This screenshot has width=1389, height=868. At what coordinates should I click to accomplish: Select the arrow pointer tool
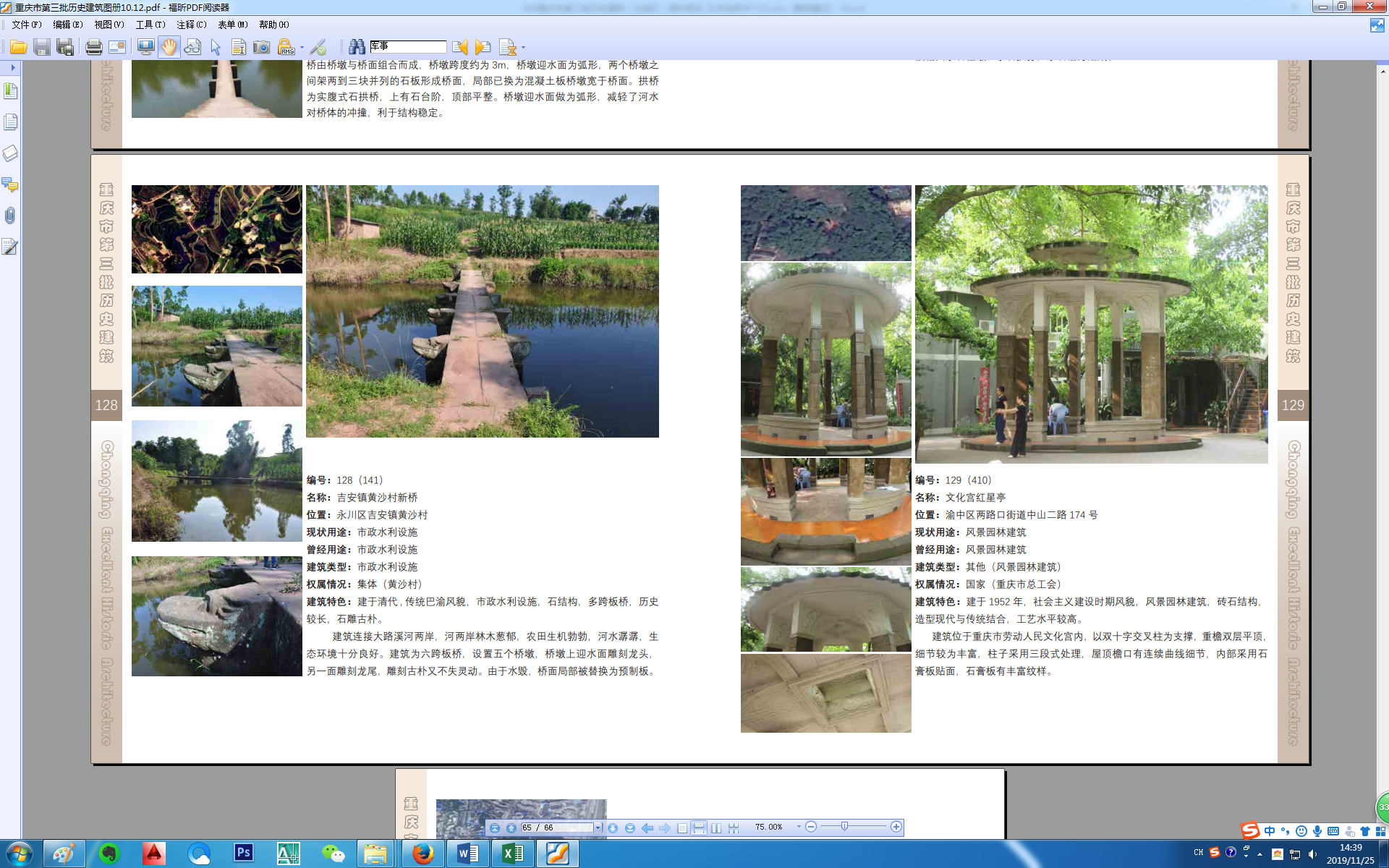coord(216,47)
